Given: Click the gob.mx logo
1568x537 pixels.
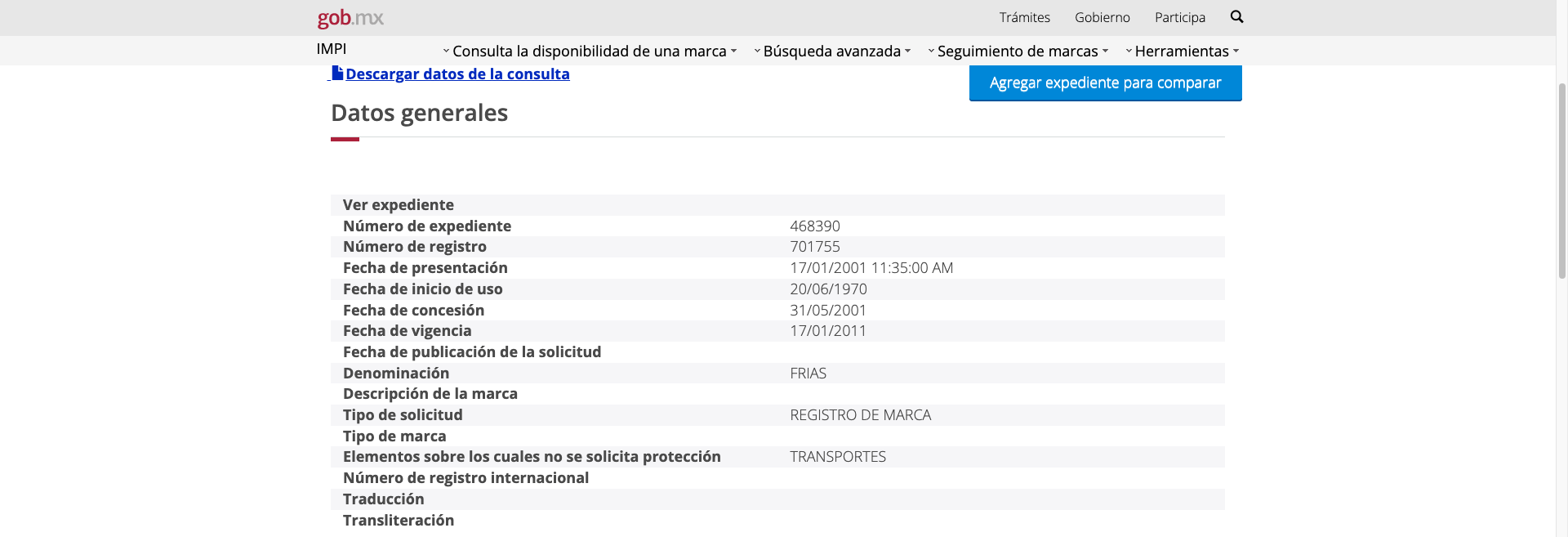Looking at the screenshot, I should (350, 18).
